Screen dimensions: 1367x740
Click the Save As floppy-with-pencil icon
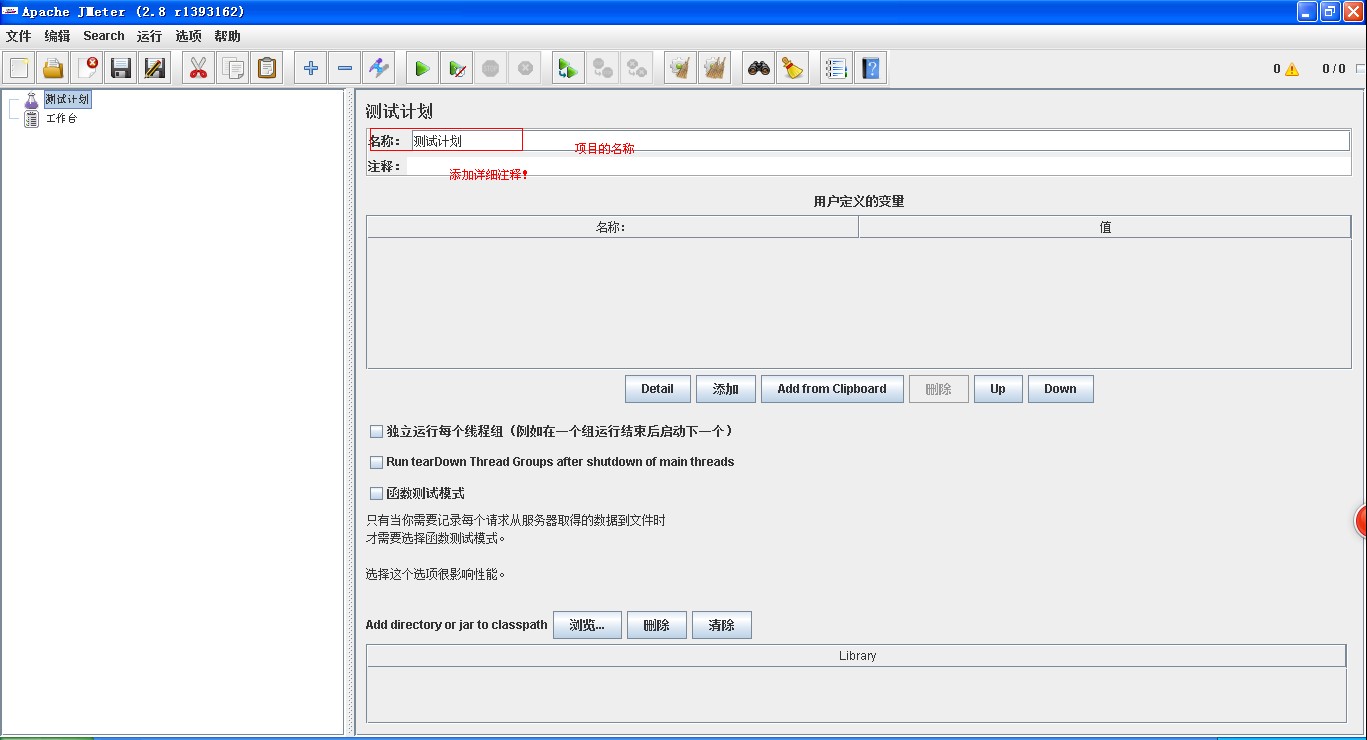coord(155,68)
